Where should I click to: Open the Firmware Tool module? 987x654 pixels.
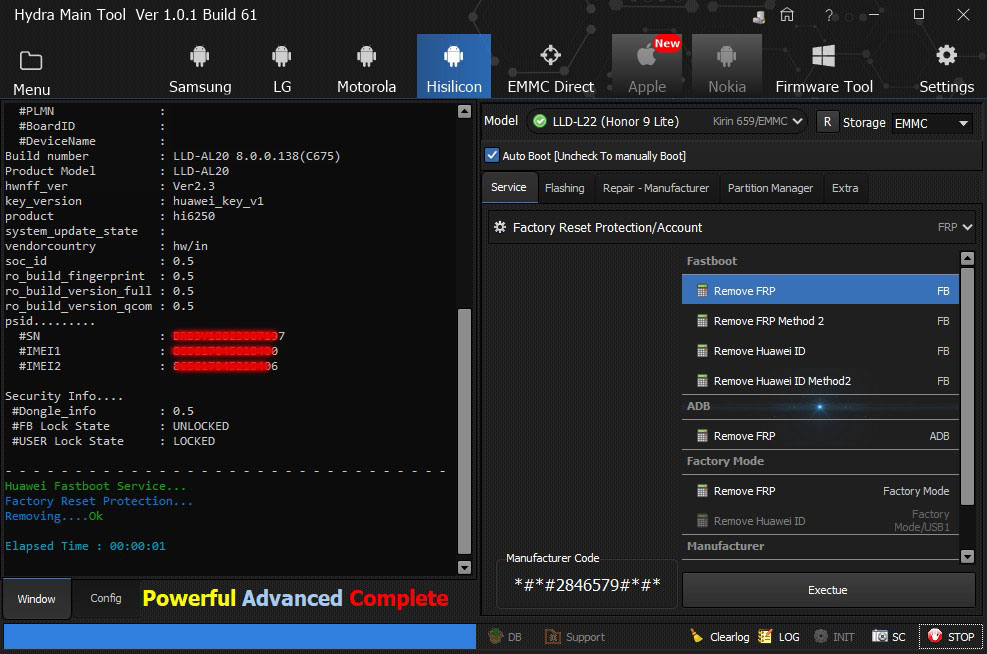(824, 69)
